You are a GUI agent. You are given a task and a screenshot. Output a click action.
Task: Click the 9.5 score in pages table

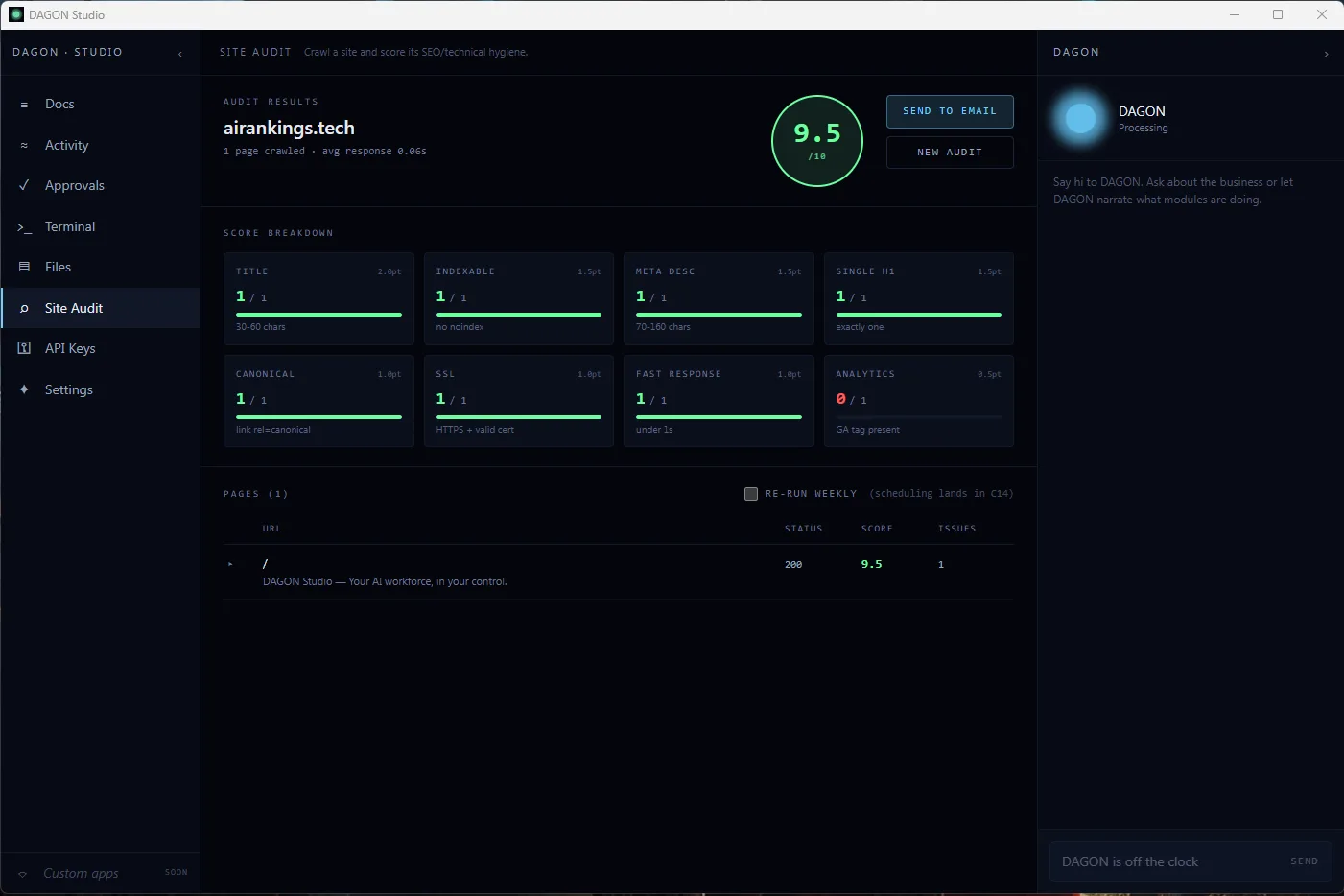[872, 564]
